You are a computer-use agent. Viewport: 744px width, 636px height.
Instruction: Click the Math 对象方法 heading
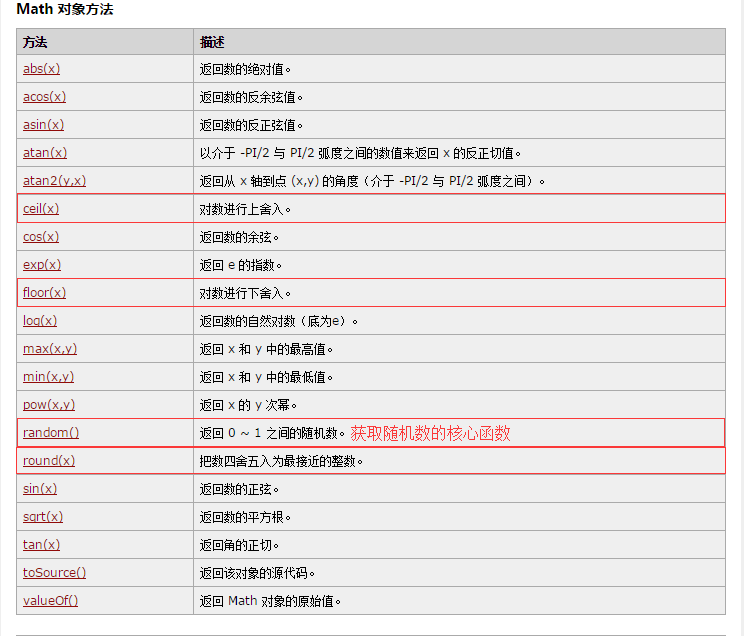pos(65,9)
